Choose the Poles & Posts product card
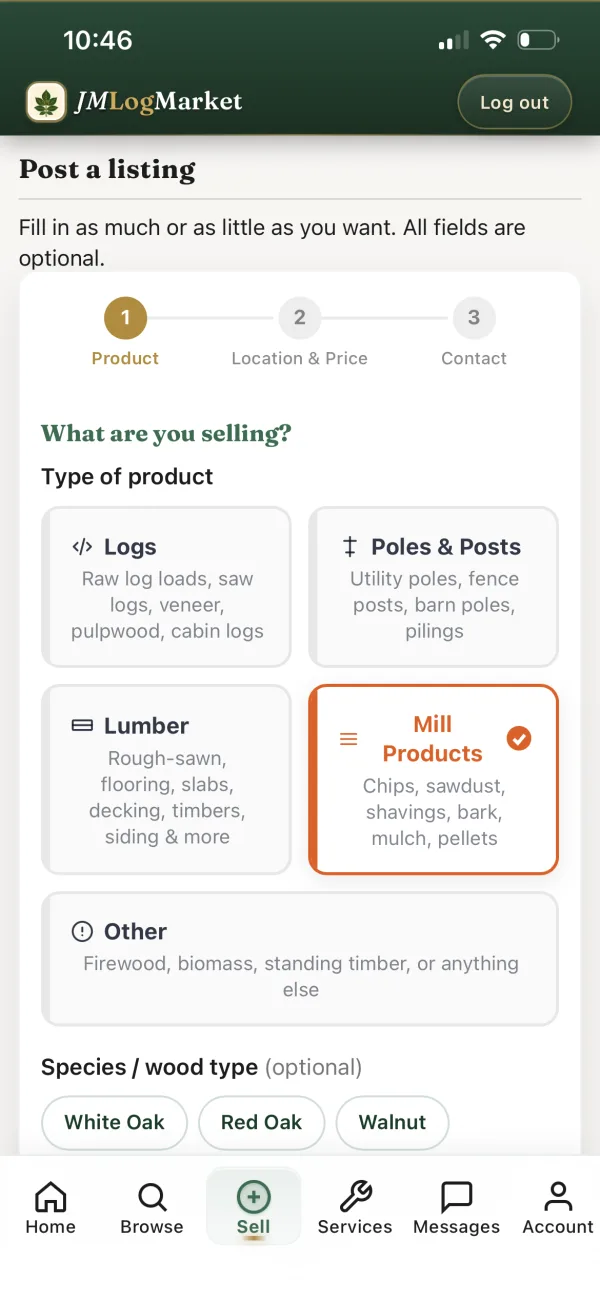 point(434,587)
